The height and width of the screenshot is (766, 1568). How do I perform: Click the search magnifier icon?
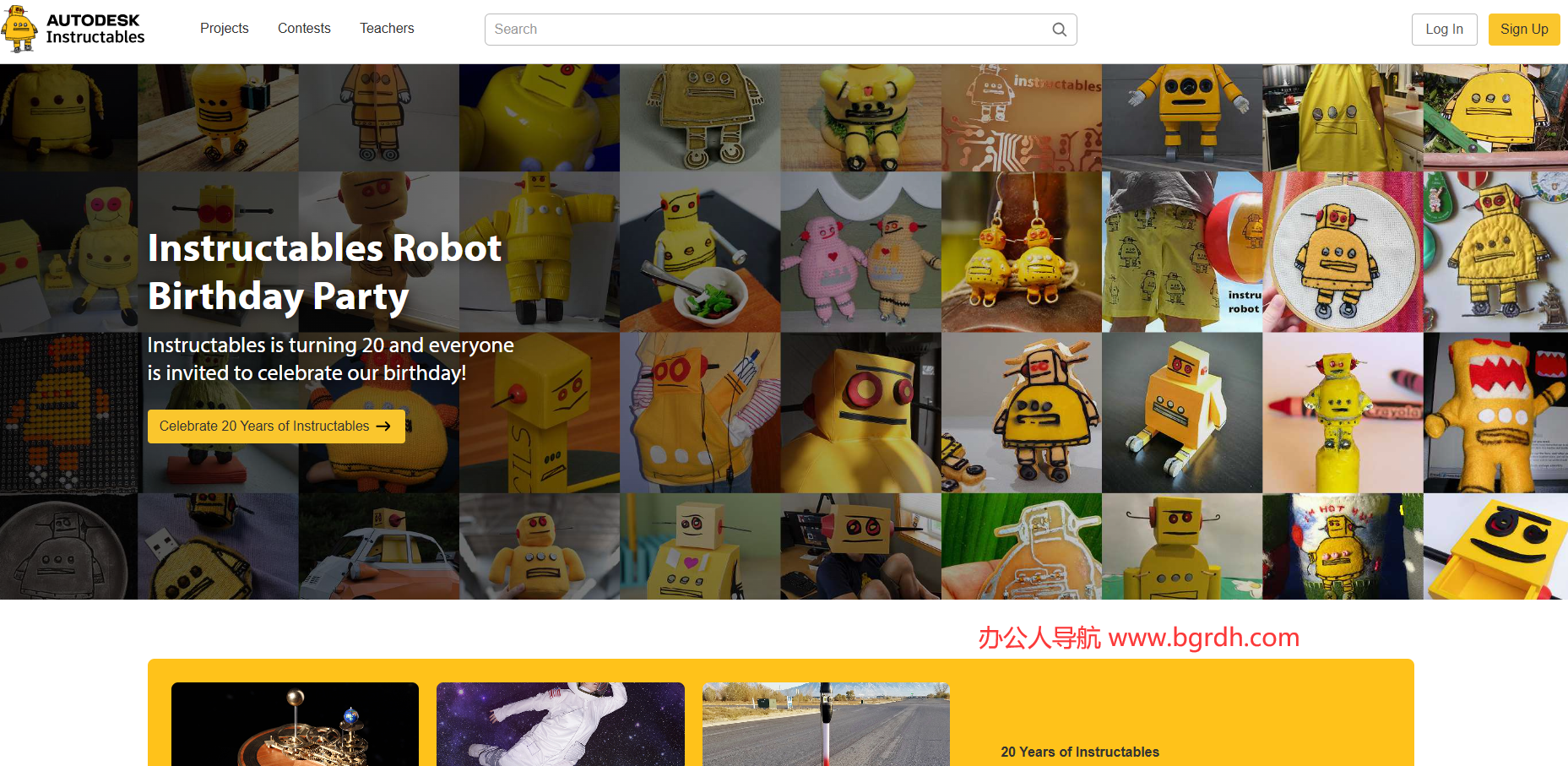1059,30
